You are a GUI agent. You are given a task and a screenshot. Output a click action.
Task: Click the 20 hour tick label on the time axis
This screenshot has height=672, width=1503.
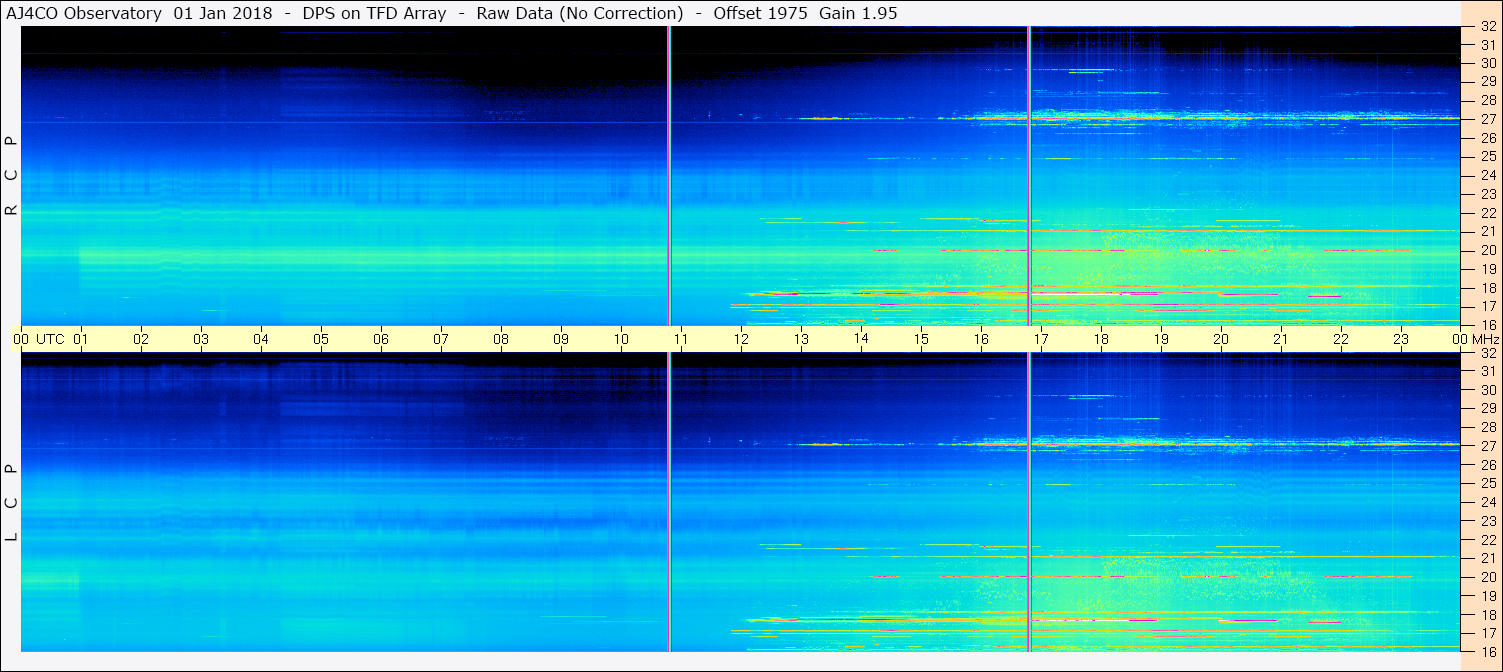coord(1221,339)
